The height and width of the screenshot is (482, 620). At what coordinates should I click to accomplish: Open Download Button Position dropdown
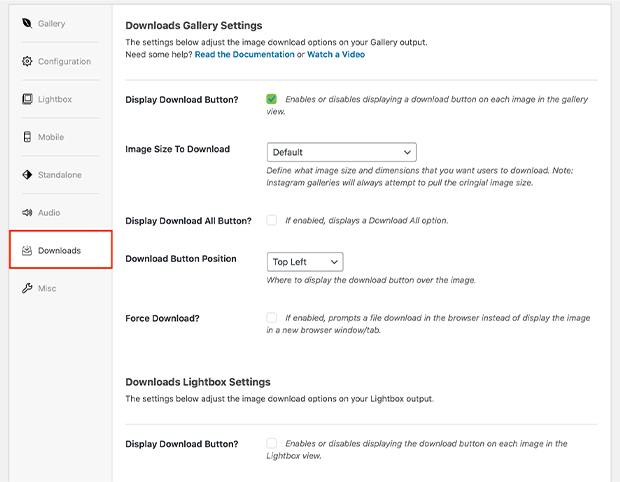(x=305, y=262)
